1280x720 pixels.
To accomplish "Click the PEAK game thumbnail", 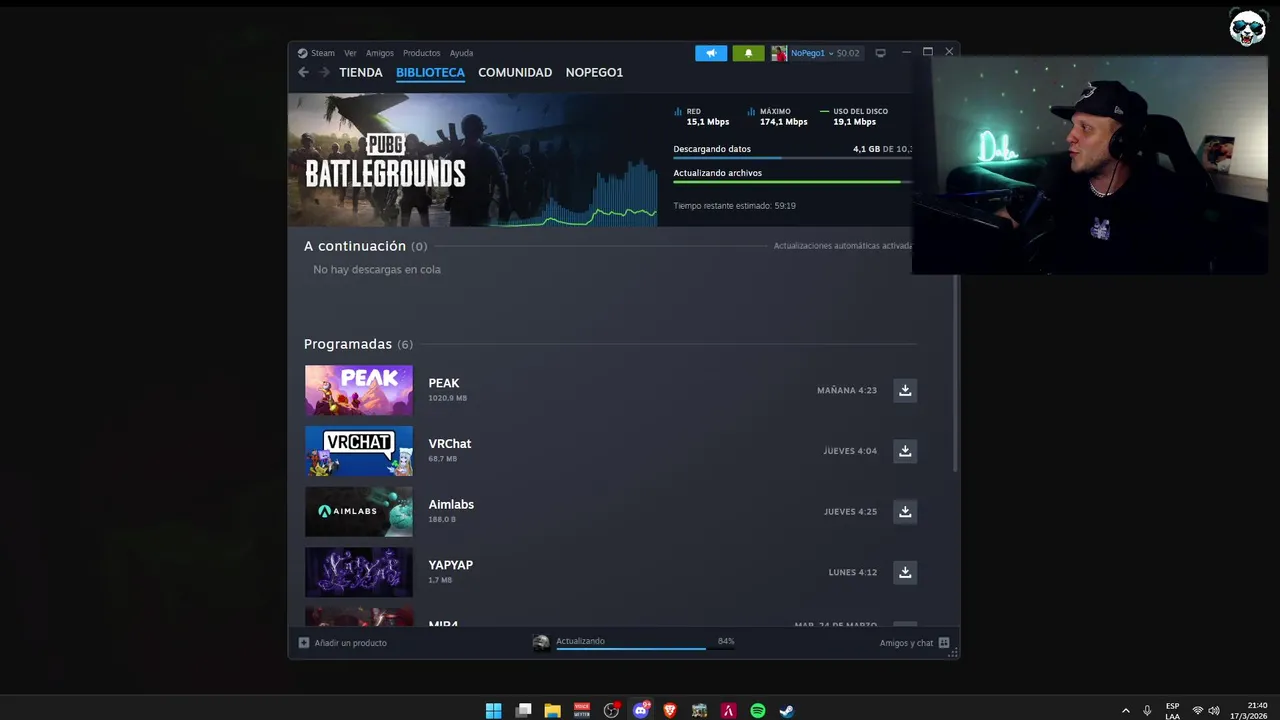I will coord(359,390).
